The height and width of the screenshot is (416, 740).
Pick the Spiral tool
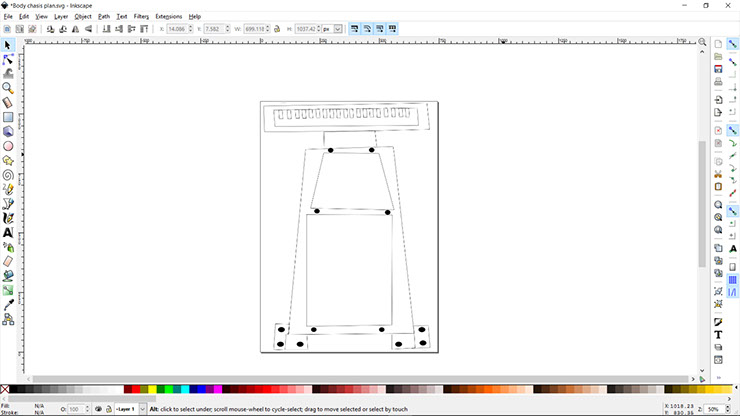coord(8,175)
